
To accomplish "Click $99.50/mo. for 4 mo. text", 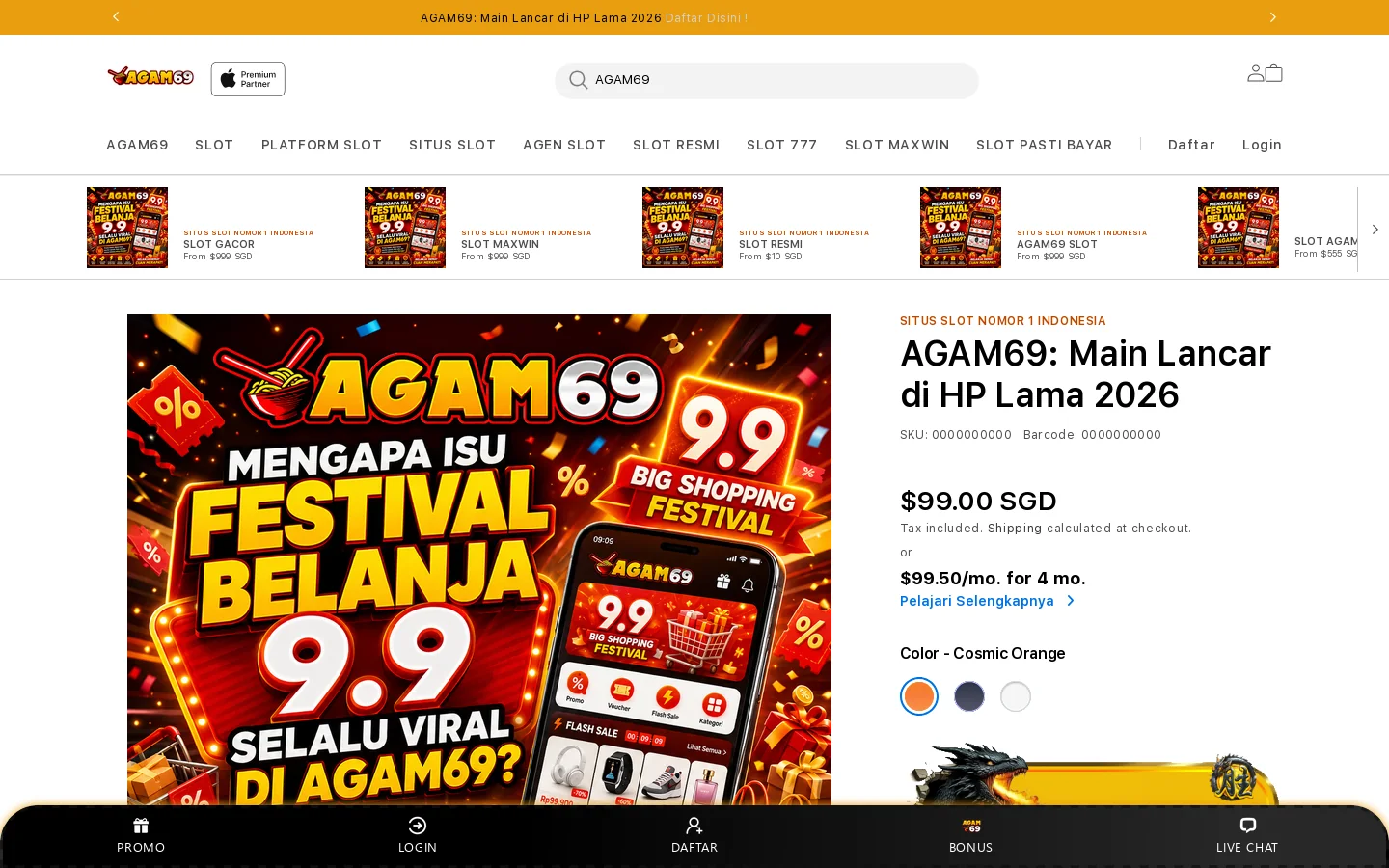I will (x=993, y=579).
